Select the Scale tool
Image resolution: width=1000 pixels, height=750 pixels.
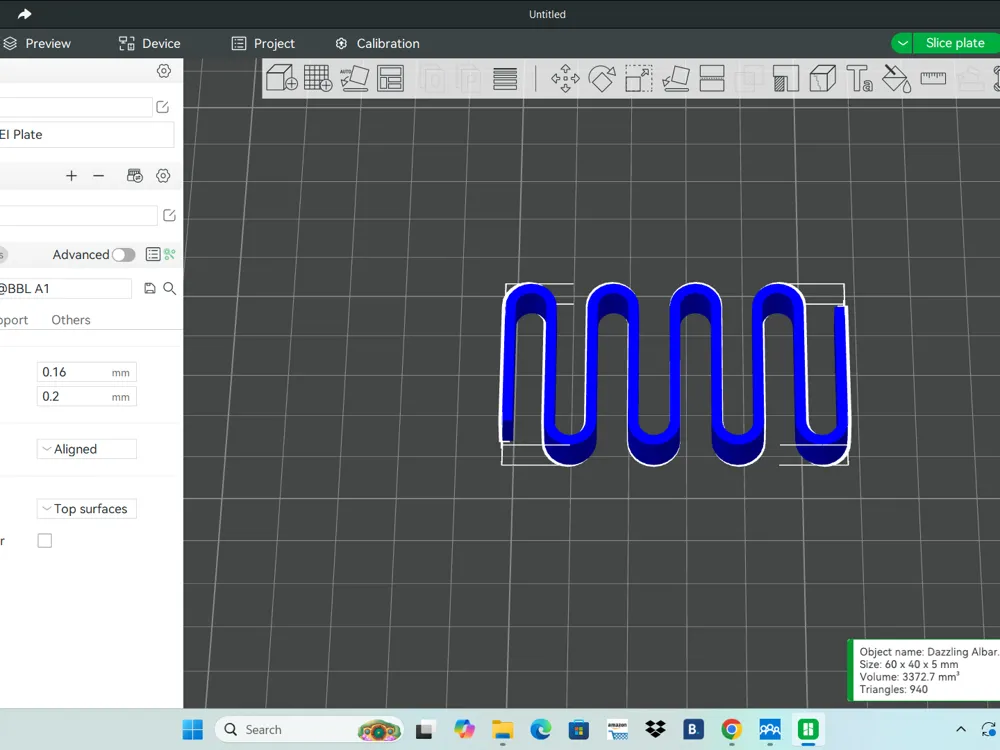[x=638, y=78]
